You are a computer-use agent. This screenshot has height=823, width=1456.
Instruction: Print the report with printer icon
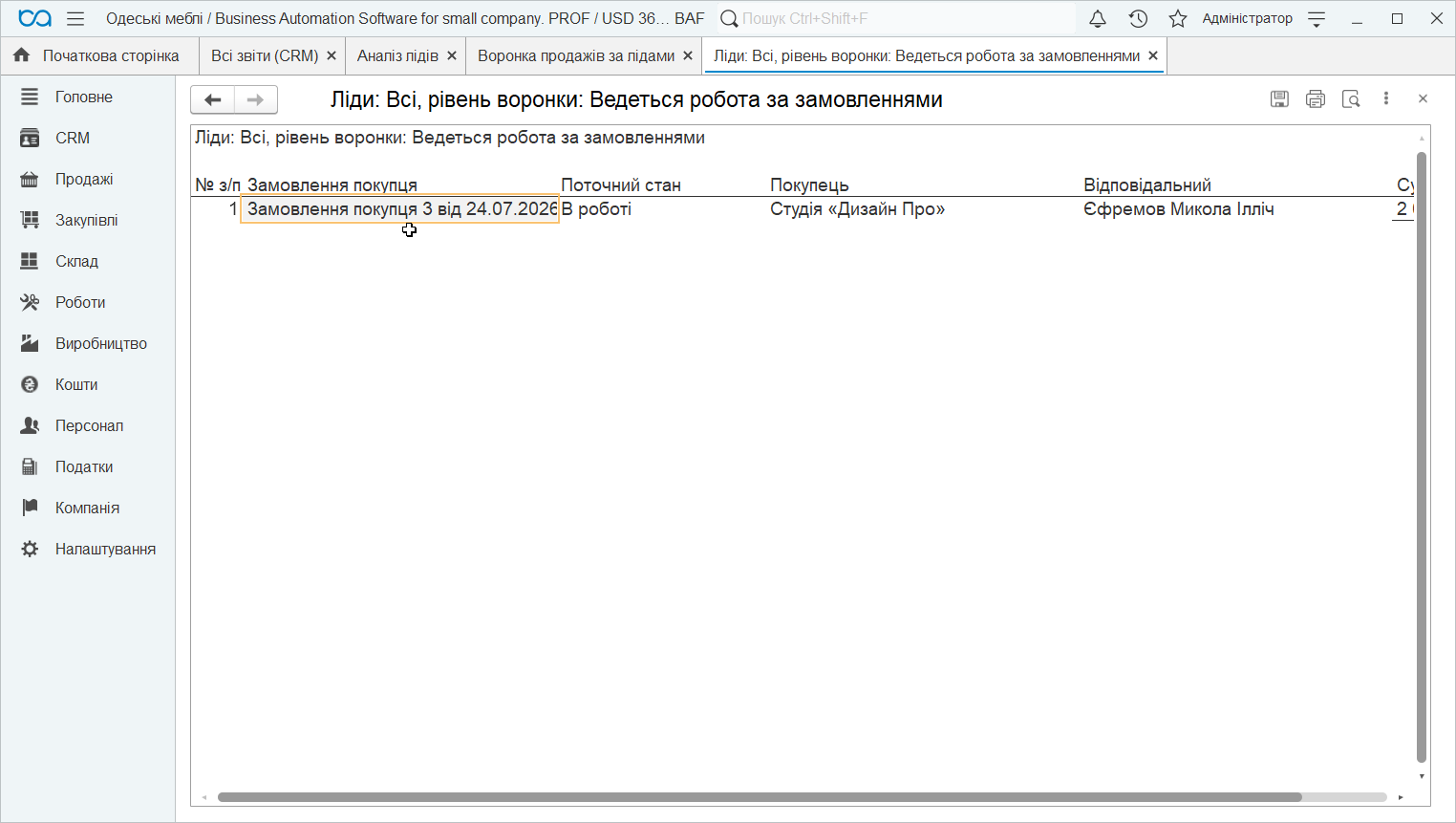1316,98
